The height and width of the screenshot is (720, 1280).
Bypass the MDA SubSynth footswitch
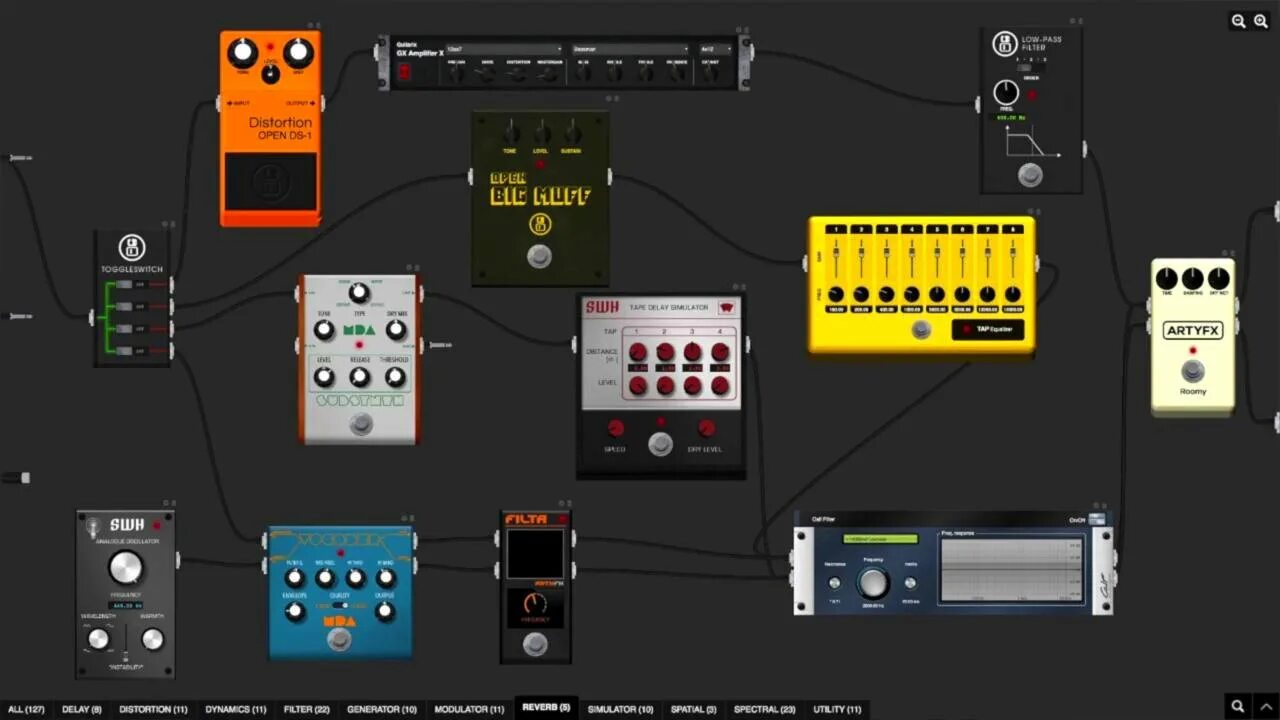360,424
